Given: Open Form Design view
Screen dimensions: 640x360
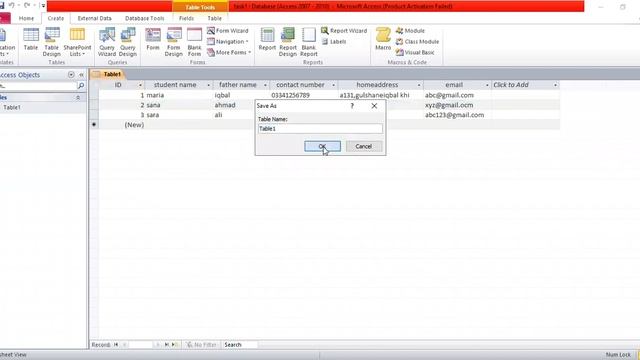Looking at the screenshot, I should click(173, 42).
